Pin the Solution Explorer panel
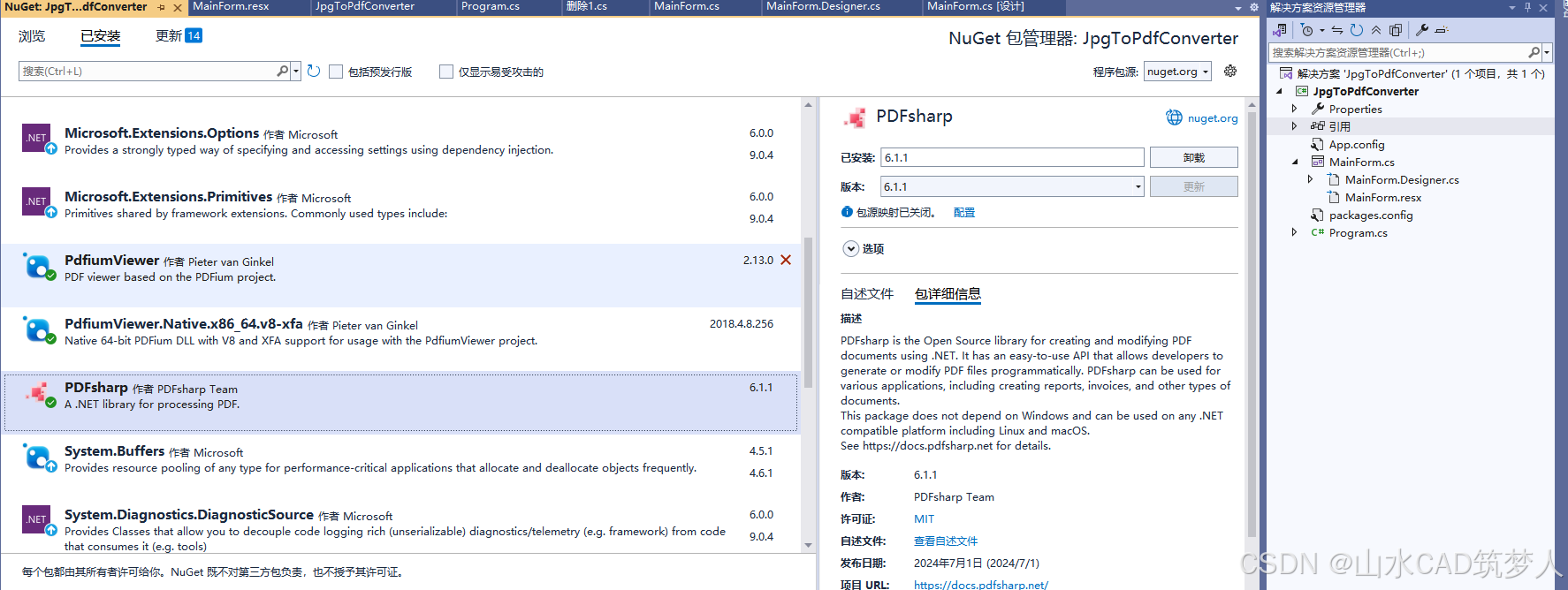 (x=1527, y=7)
